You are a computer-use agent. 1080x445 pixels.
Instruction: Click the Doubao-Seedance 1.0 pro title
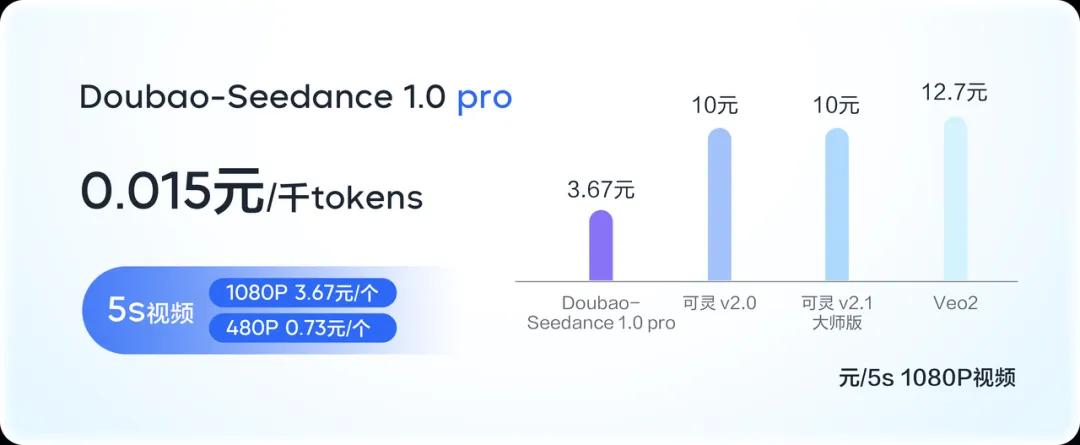pyautogui.click(x=296, y=98)
